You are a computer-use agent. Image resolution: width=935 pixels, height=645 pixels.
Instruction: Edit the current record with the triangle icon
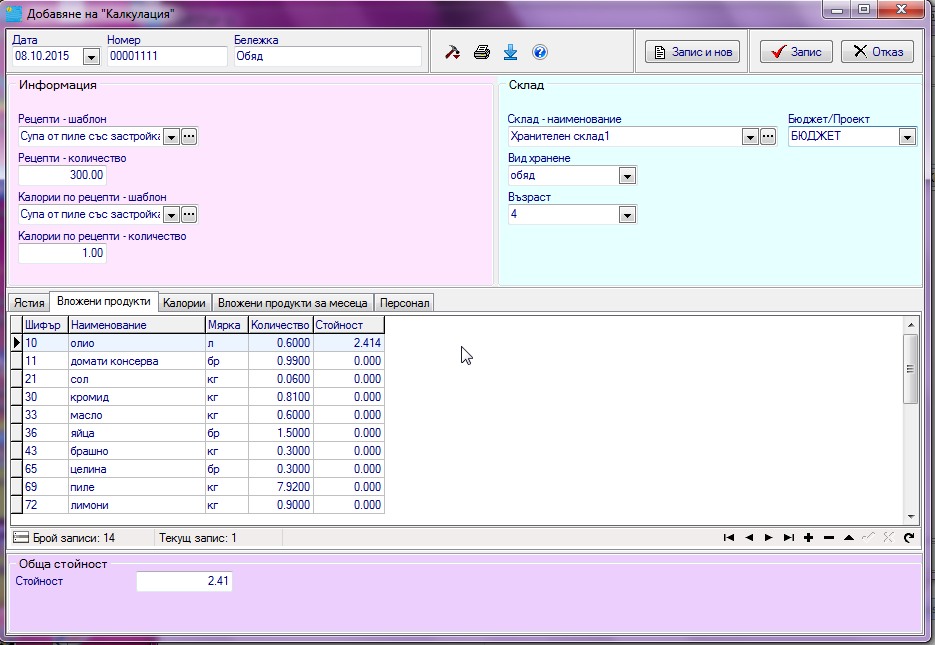click(849, 538)
